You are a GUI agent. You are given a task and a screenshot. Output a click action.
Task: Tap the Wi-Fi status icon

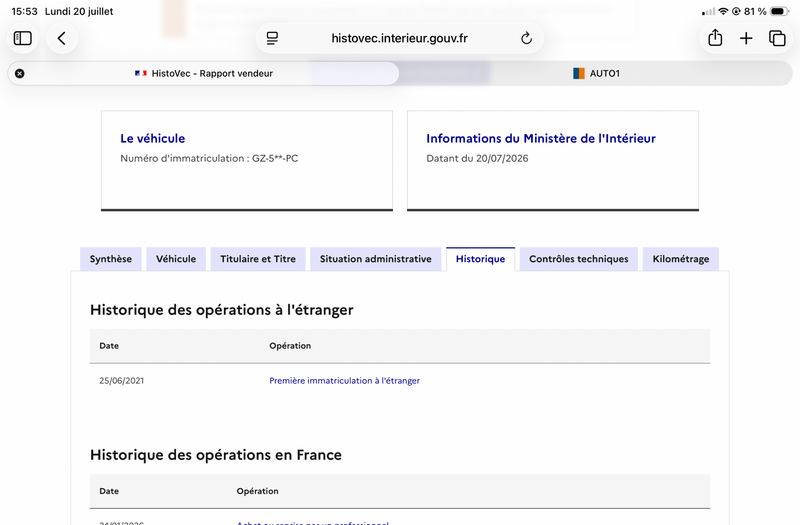click(x=723, y=11)
